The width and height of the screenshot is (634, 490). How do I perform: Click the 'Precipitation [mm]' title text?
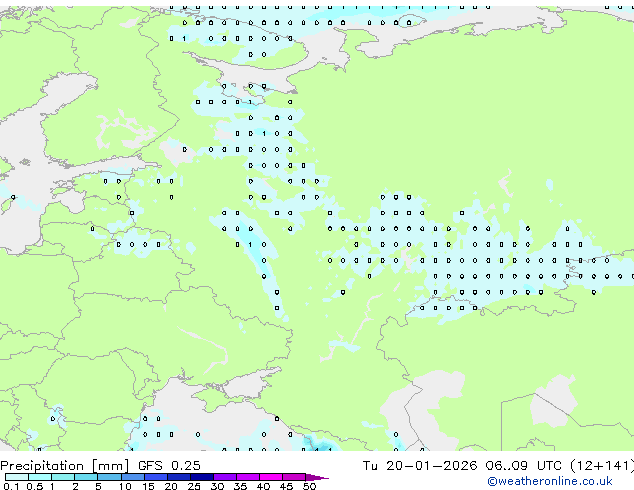65,466
